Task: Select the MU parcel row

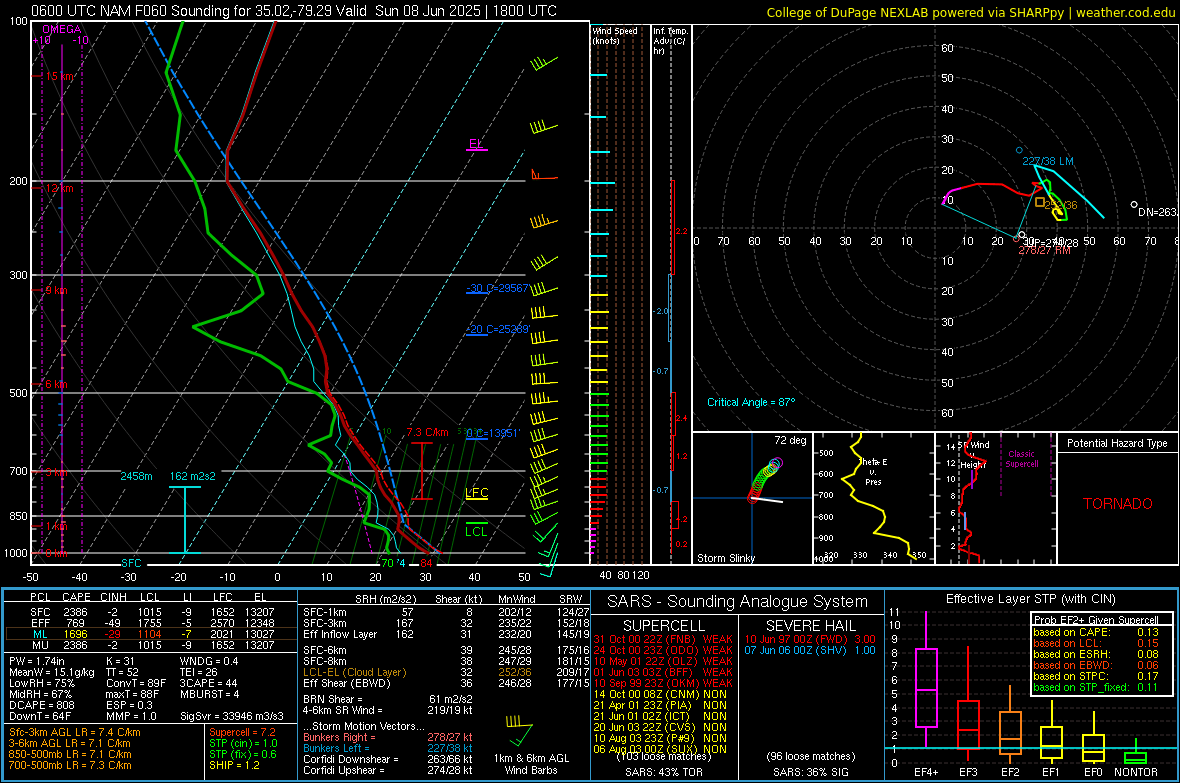Action: point(151,644)
